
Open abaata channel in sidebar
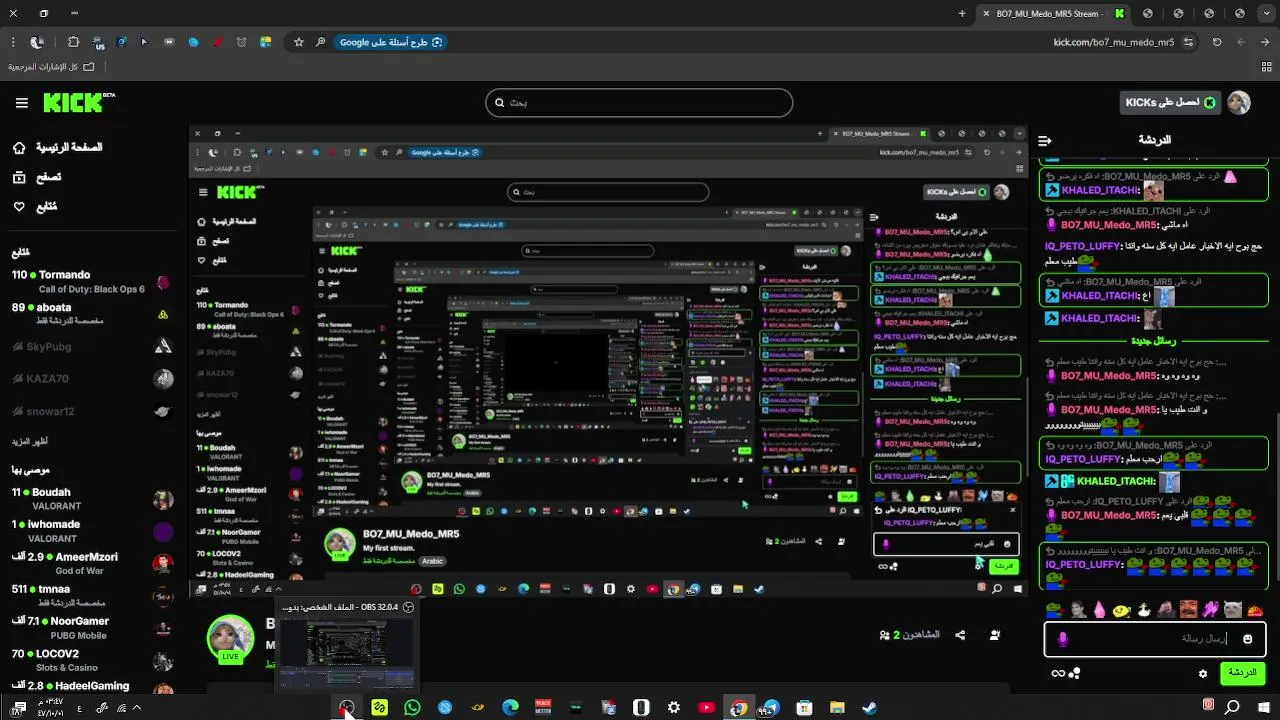(90, 313)
